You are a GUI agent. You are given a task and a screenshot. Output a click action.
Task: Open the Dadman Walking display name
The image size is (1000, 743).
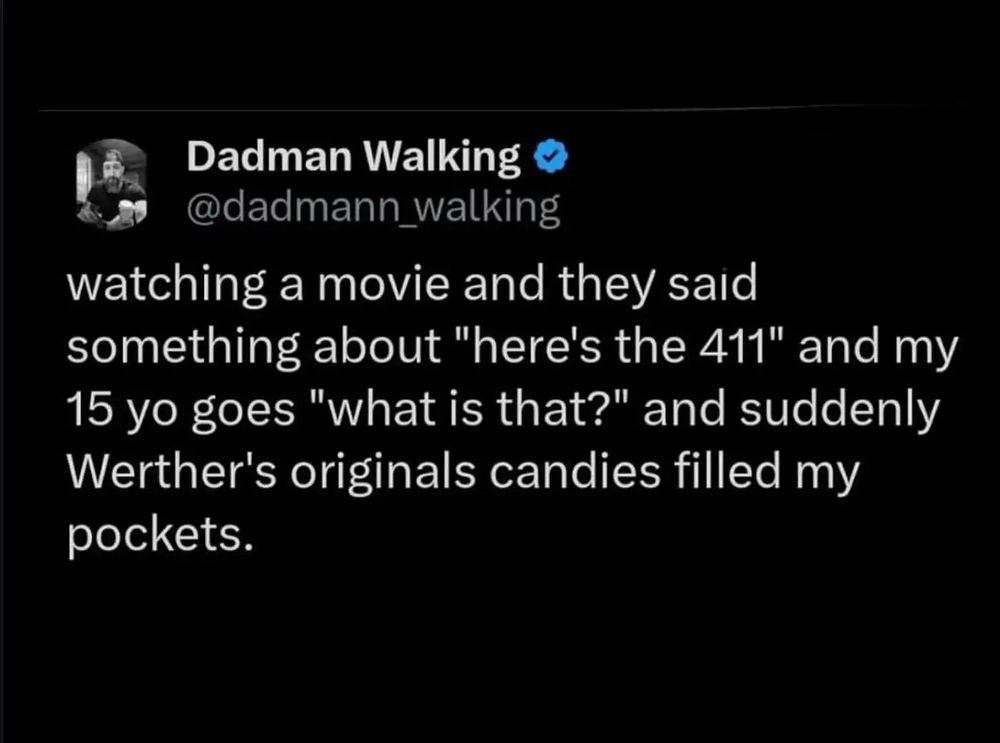coord(354,156)
